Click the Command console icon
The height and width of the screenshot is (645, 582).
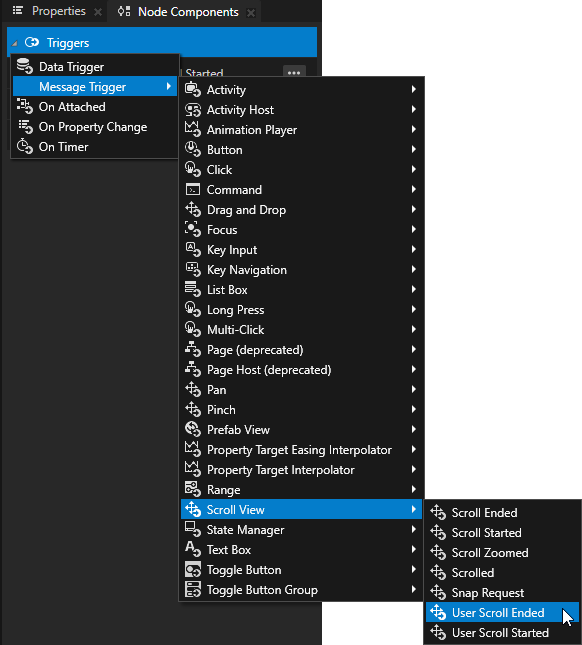[192, 189]
